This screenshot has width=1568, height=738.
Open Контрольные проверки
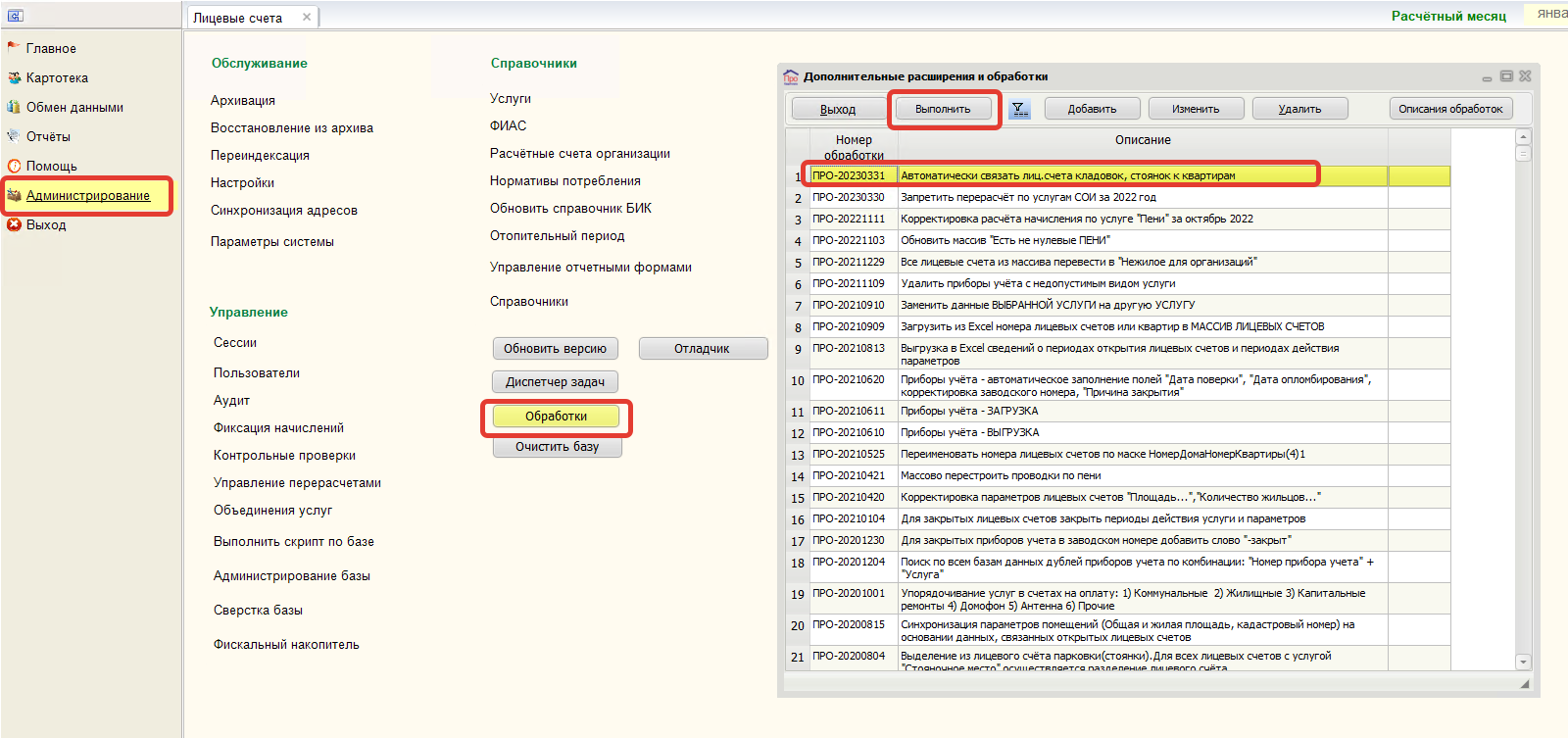click(x=284, y=455)
